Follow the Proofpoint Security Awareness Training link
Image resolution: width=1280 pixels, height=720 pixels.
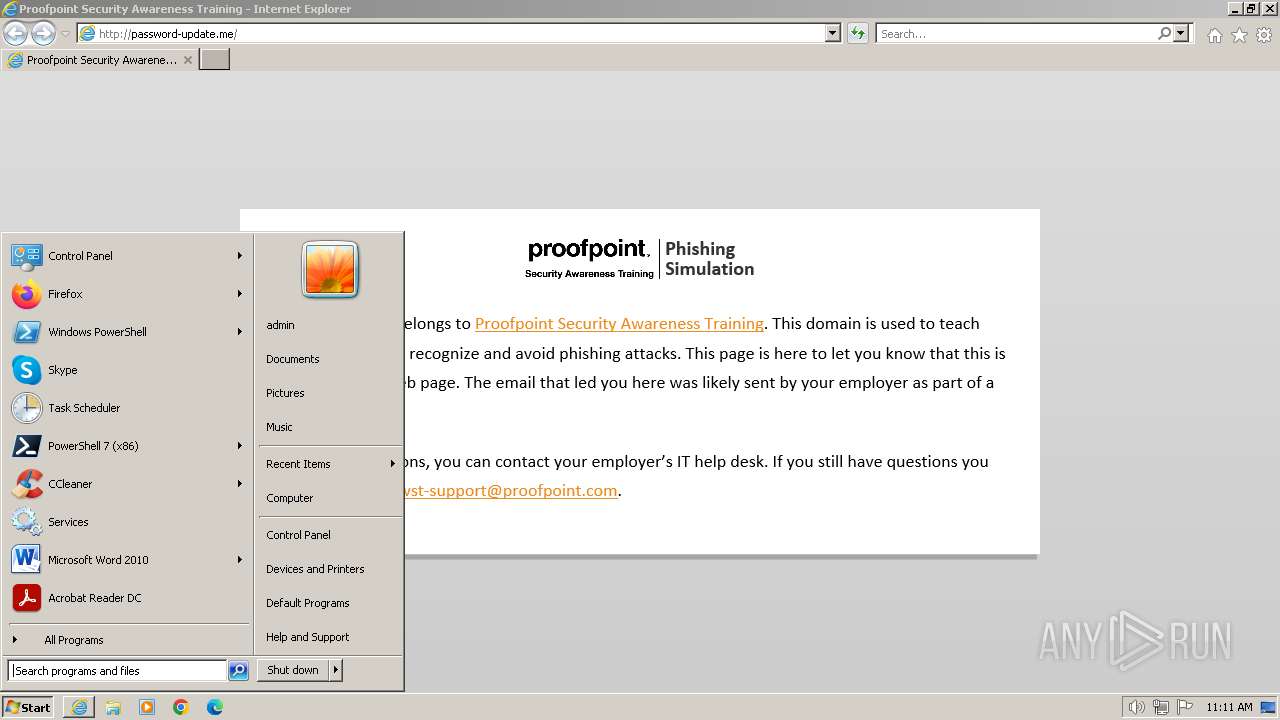click(619, 323)
